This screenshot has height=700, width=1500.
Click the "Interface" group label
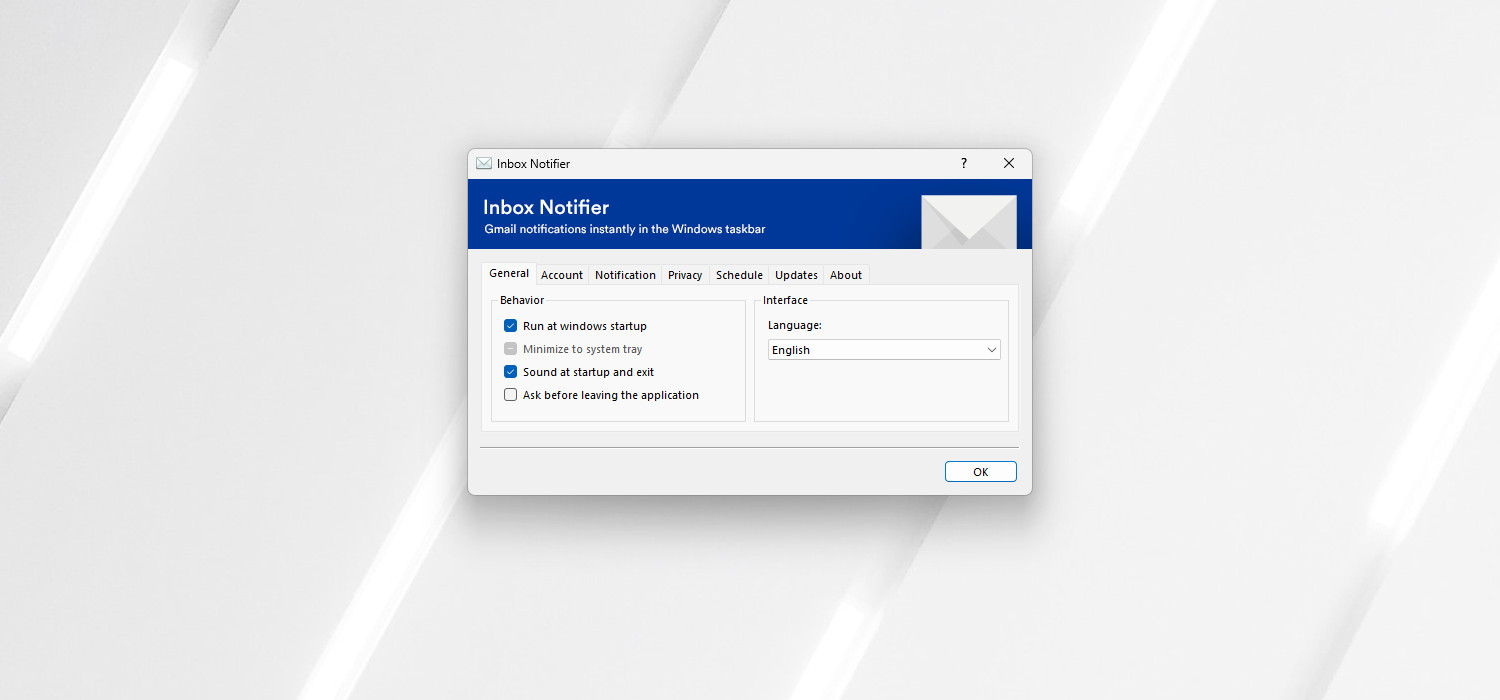785,300
